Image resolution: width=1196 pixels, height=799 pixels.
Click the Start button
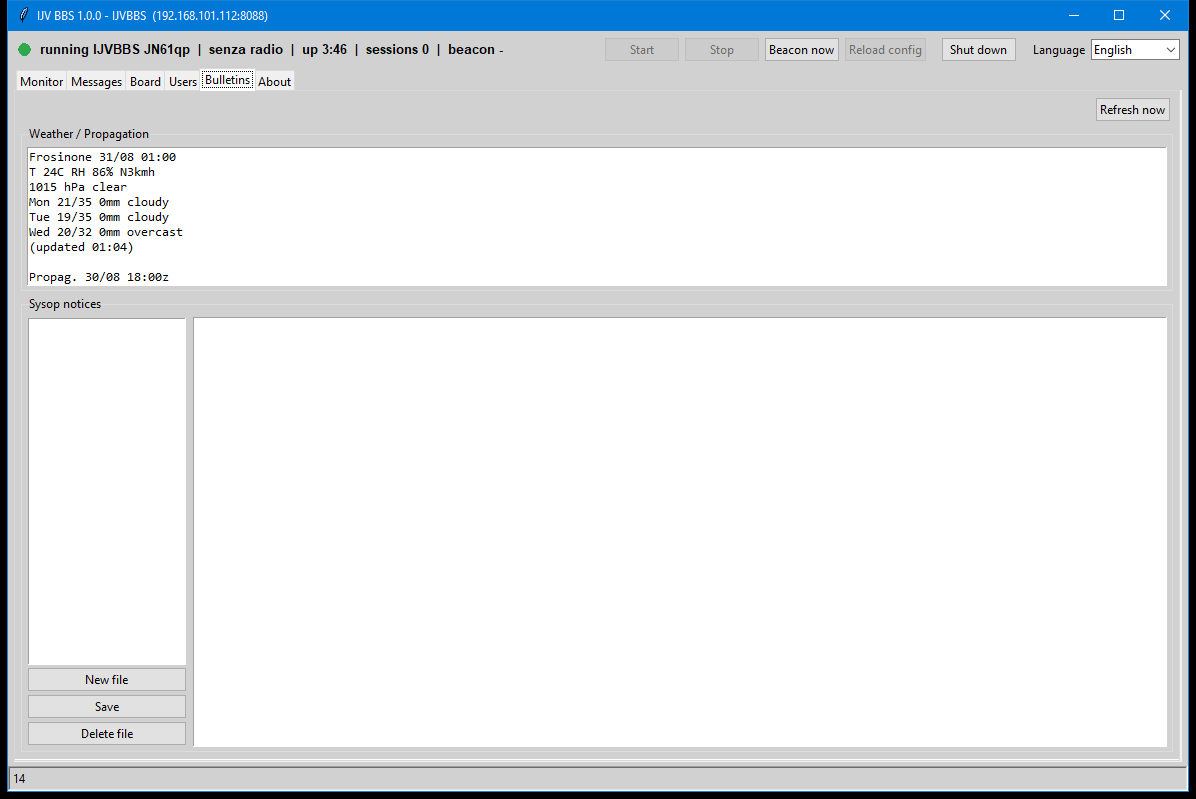(x=641, y=50)
